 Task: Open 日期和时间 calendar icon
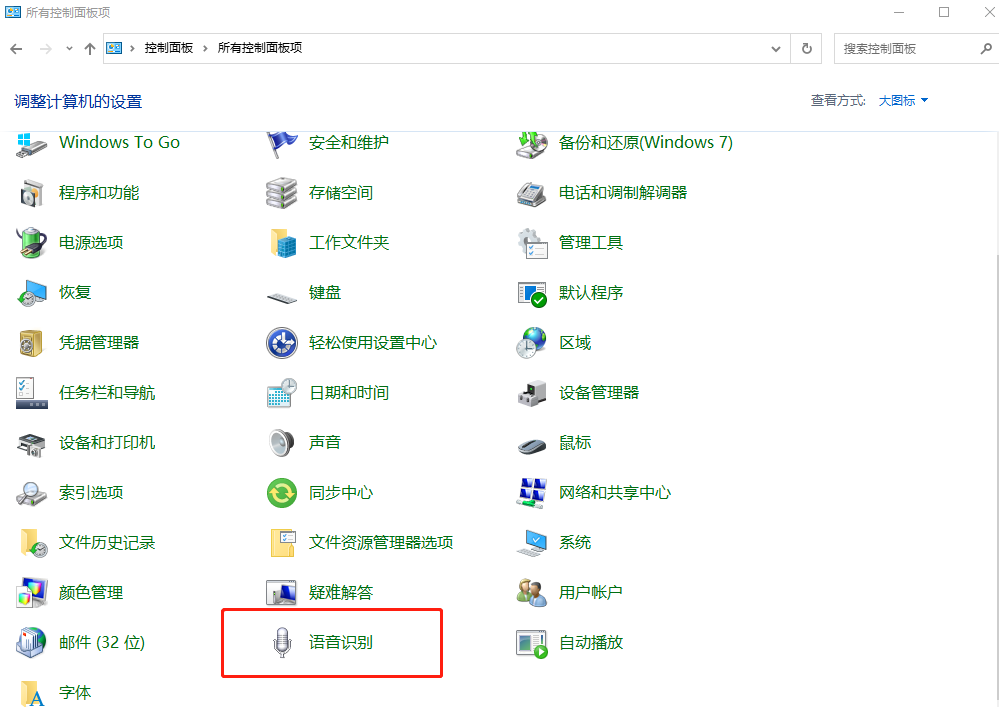[282, 393]
